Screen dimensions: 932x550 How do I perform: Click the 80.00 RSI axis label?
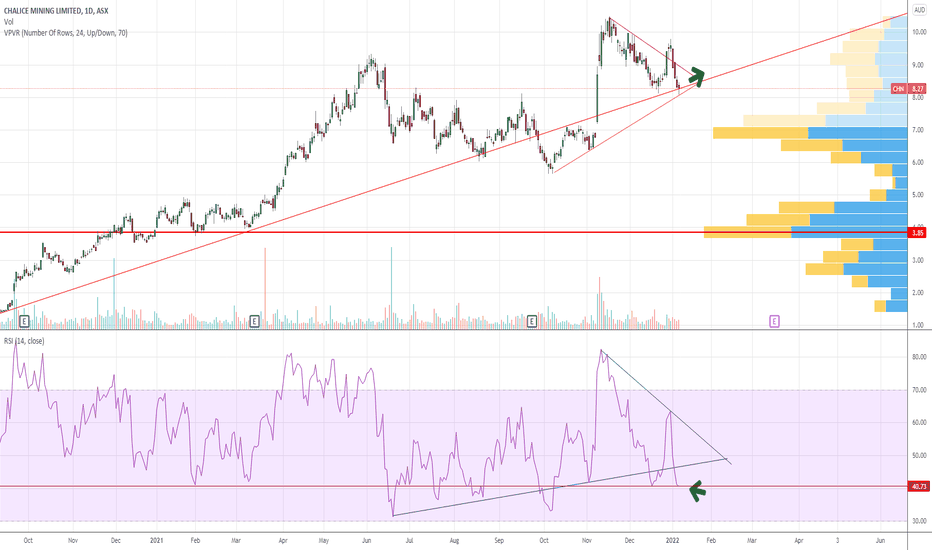(919, 357)
